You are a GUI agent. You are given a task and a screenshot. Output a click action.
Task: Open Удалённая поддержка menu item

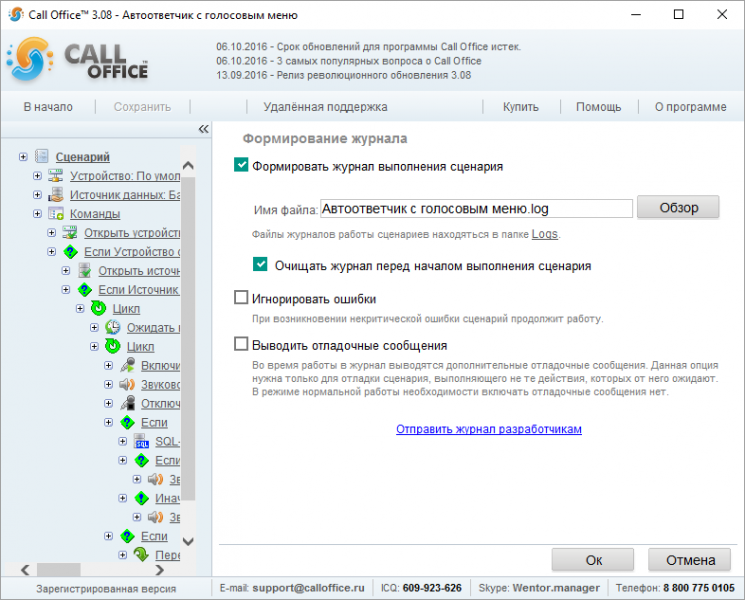(325, 107)
